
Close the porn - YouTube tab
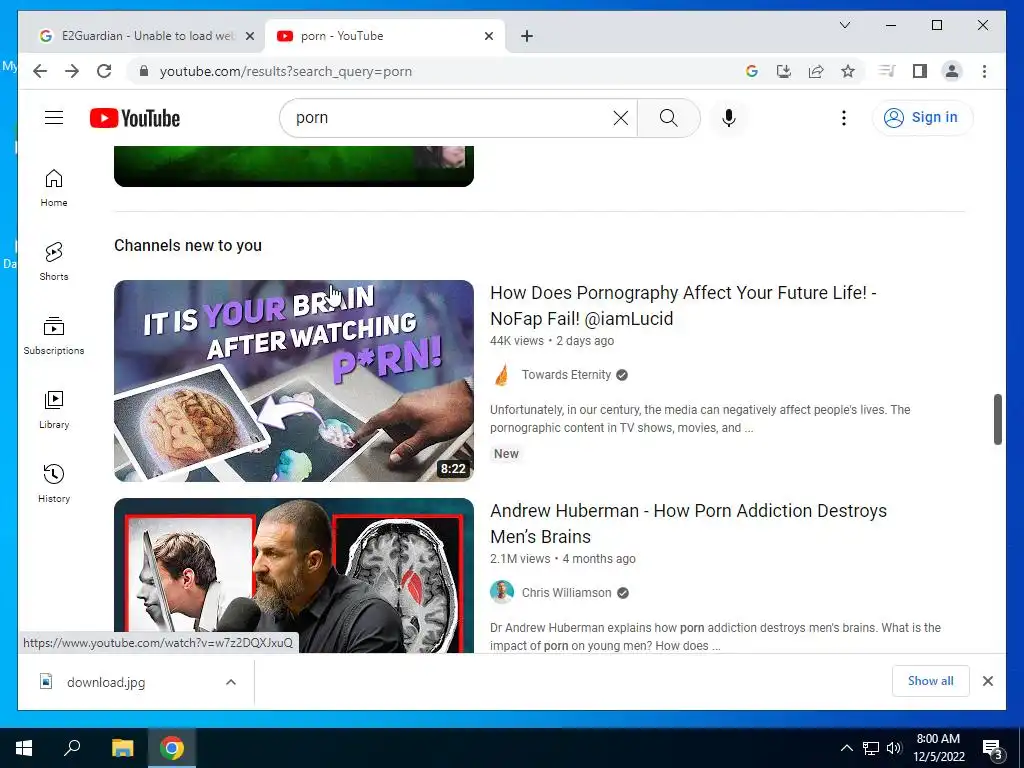488,36
